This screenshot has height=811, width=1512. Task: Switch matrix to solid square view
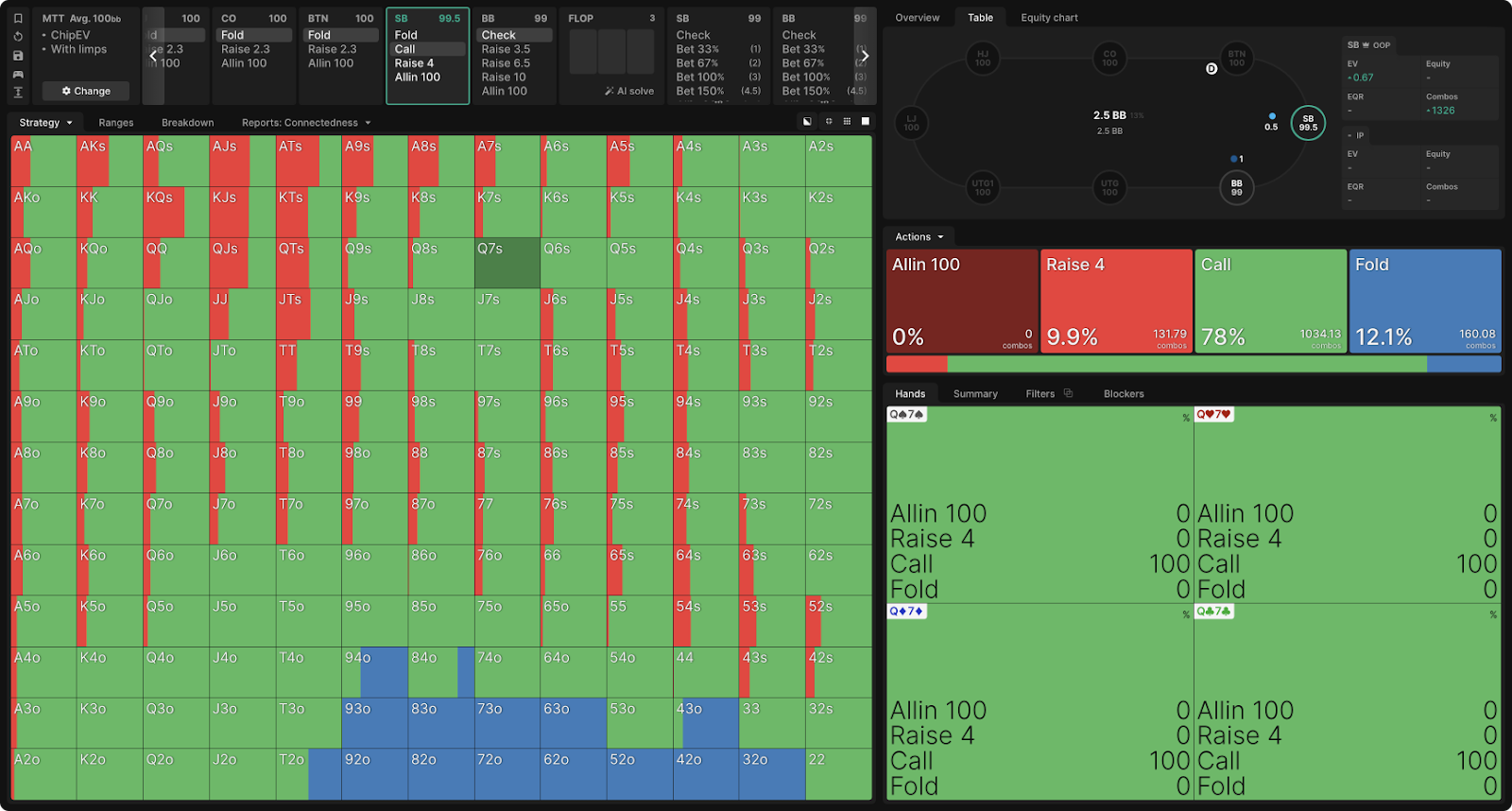tap(865, 122)
